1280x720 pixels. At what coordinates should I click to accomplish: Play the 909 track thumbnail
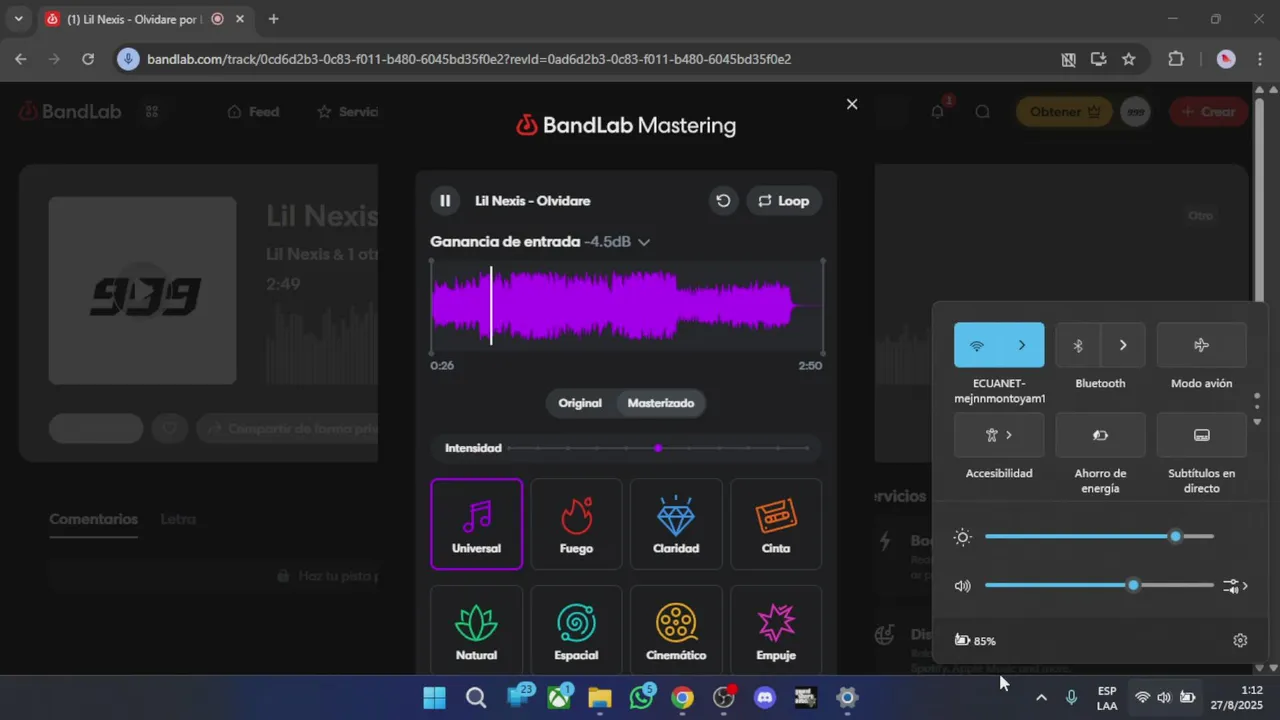(x=143, y=291)
